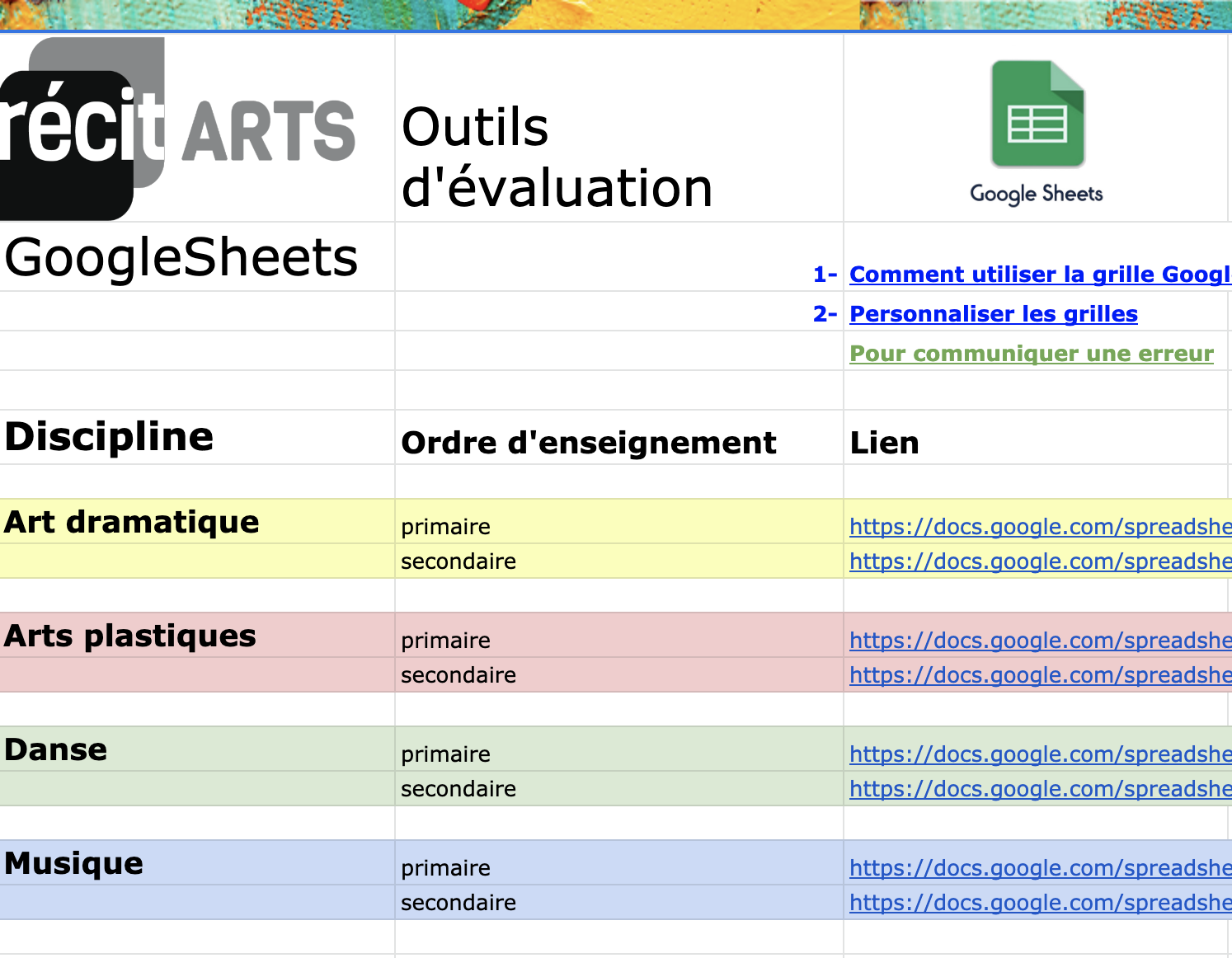Open Art dramatique primaire spreadsheet link
The width and height of the screenshot is (1232, 958).
tap(1041, 527)
